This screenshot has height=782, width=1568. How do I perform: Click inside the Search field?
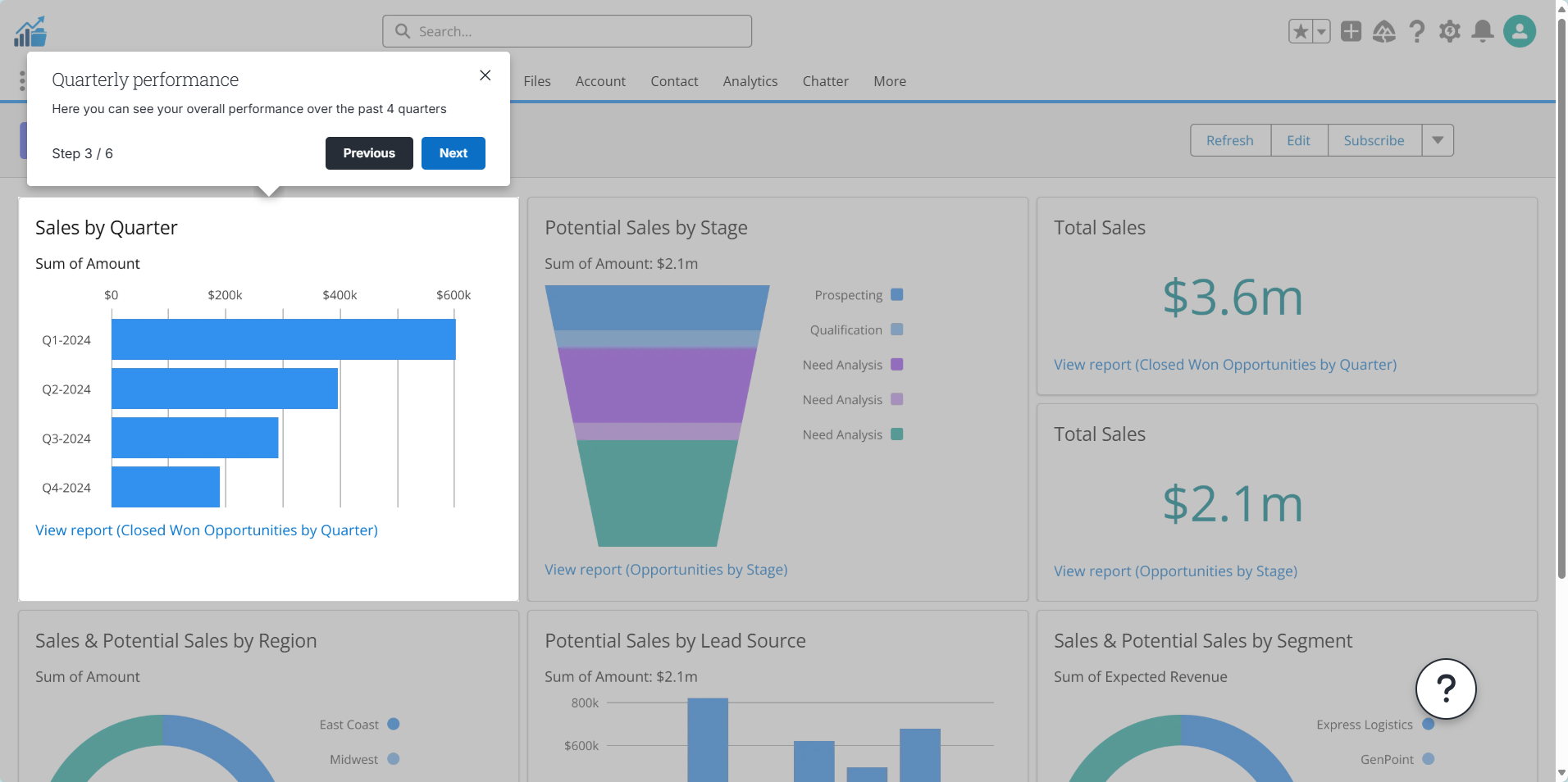coord(574,31)
